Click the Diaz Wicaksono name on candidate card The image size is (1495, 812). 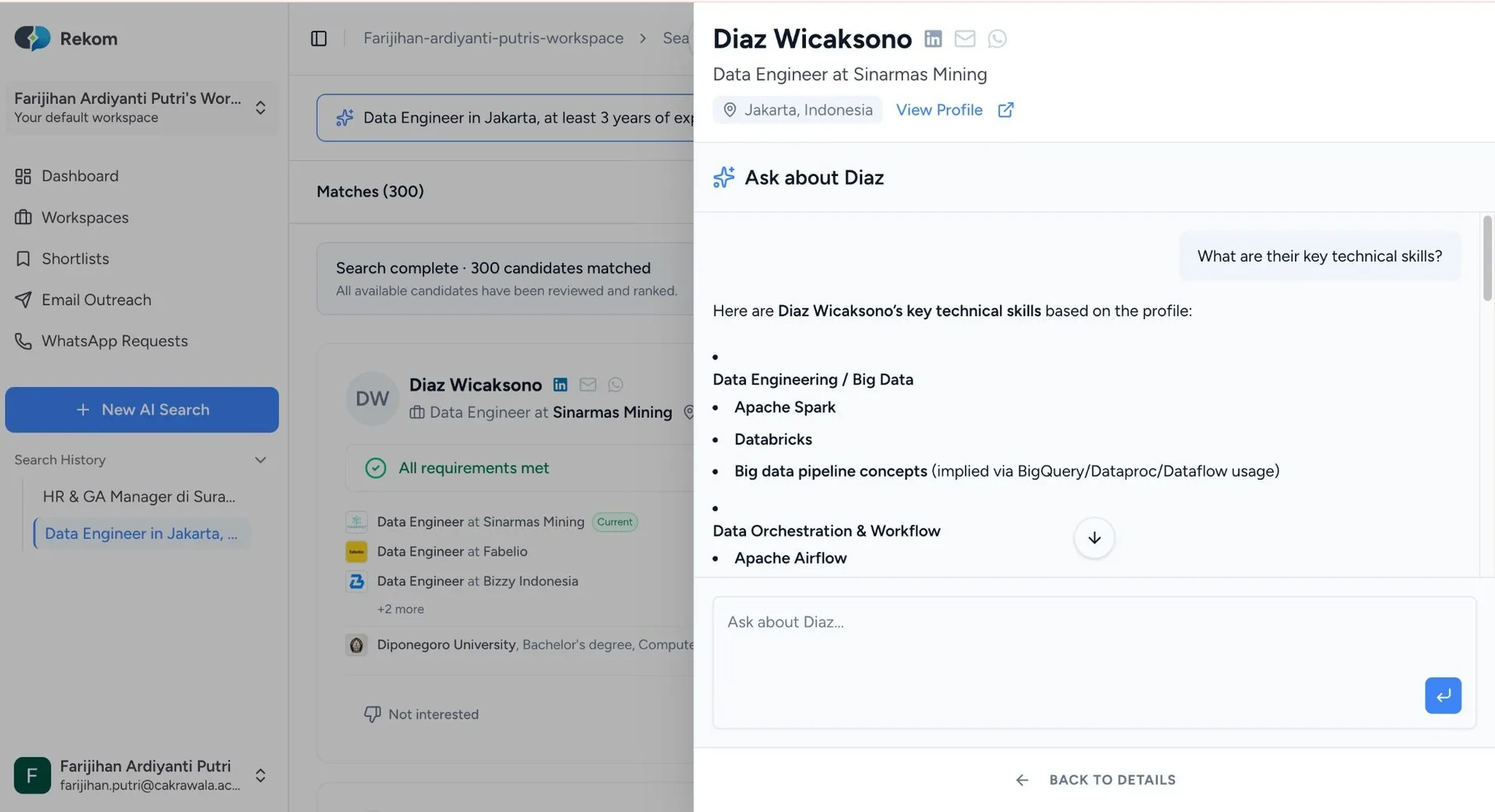pyautogui.click(x=475, y=385)
